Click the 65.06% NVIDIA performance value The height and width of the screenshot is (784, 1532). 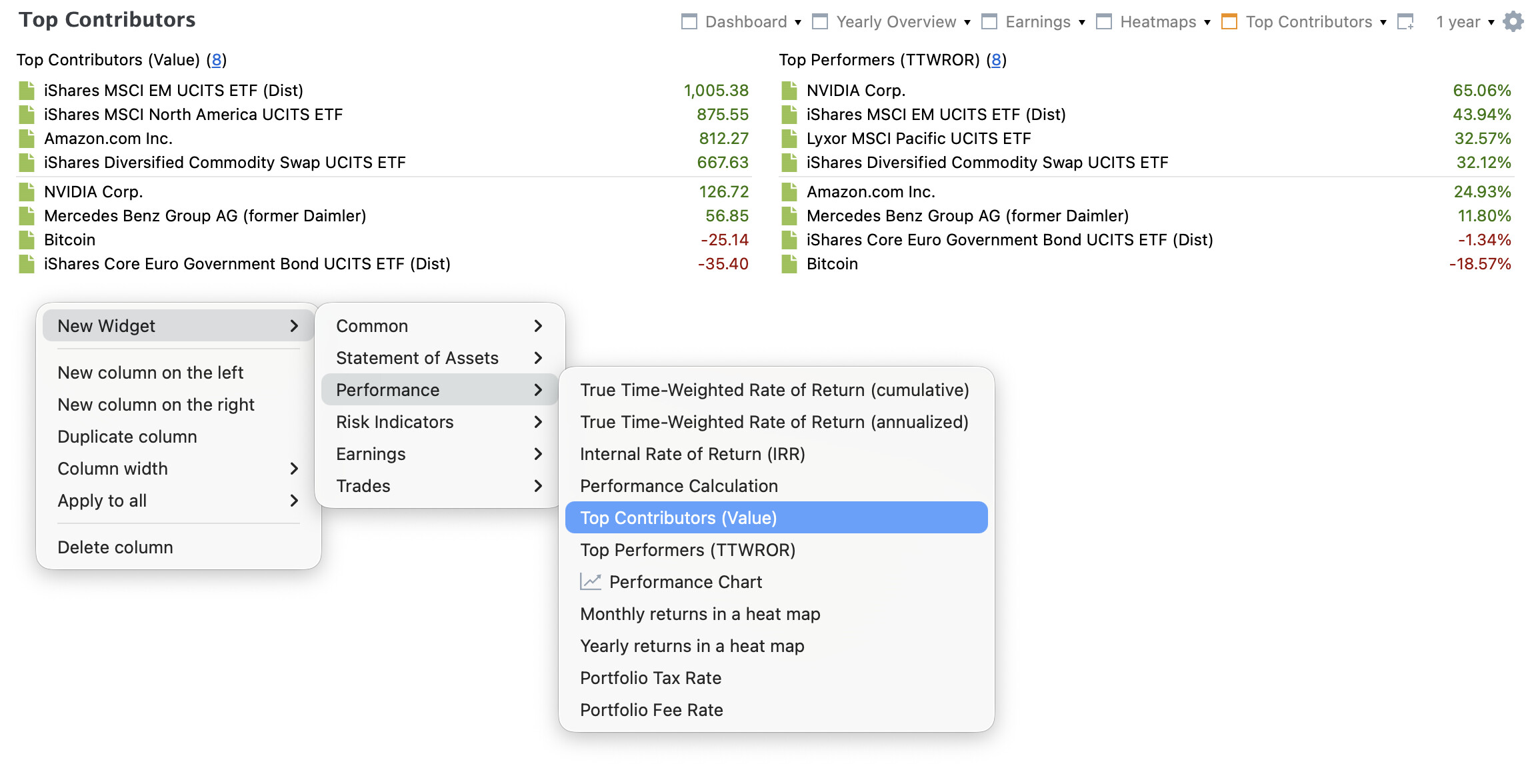pyautogui.click(x=1482, y=91)
